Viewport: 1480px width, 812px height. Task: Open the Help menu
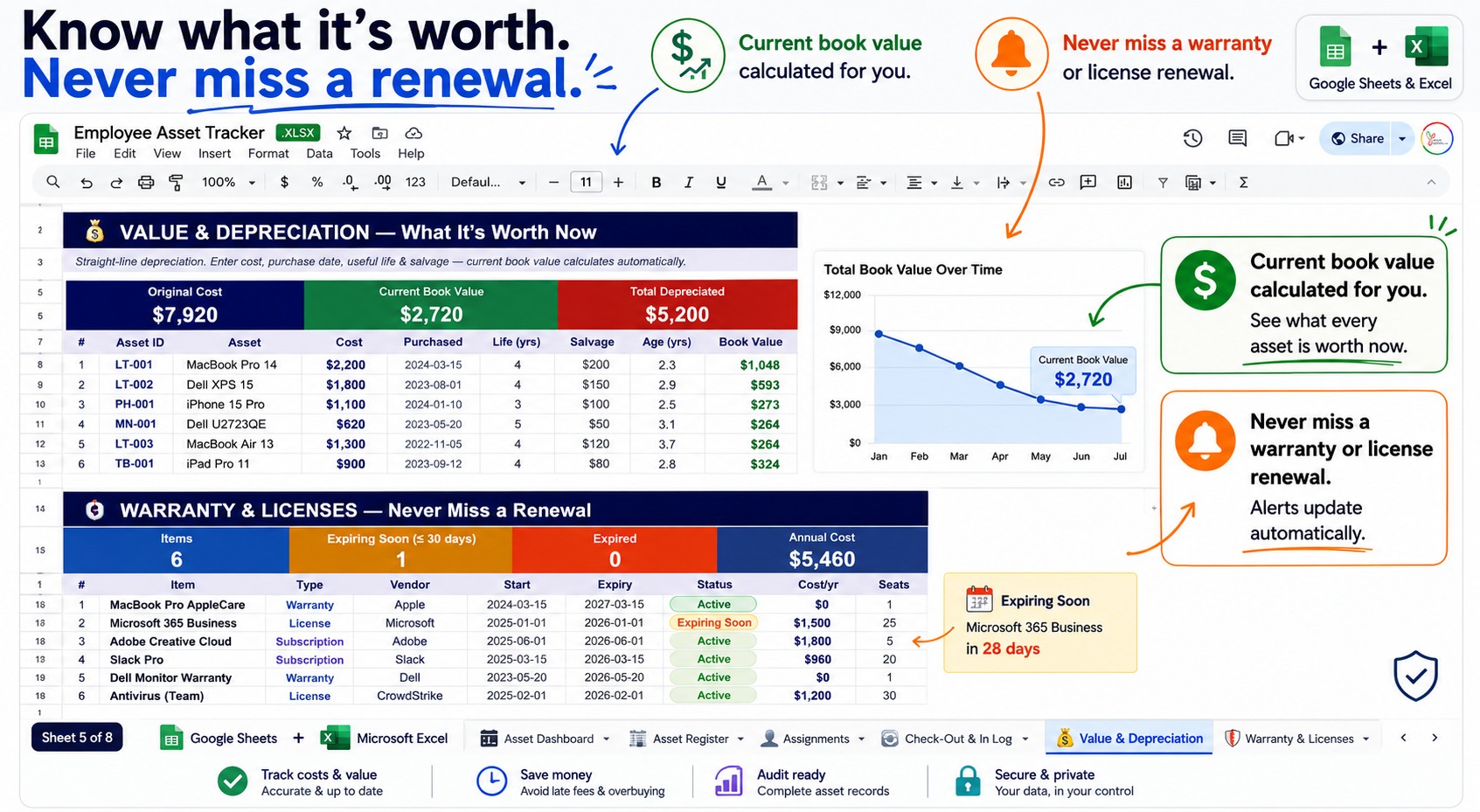pyautogui.click(x=411, y=154)
